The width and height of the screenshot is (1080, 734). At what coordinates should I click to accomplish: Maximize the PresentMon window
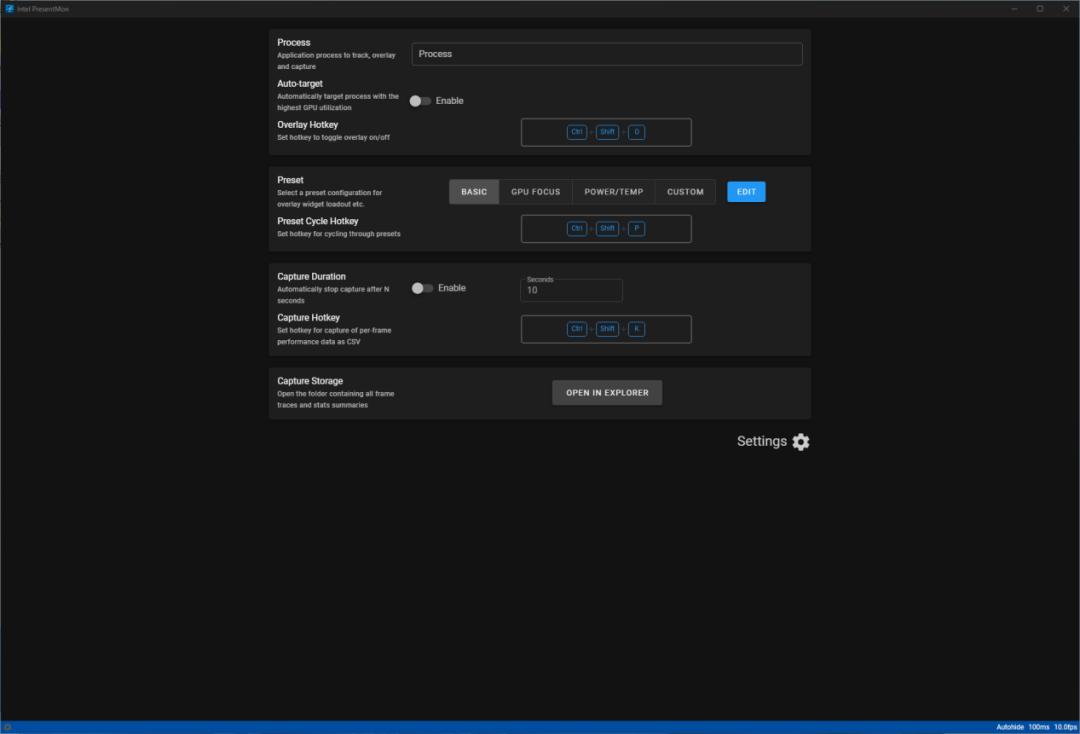click(1040, 9)
